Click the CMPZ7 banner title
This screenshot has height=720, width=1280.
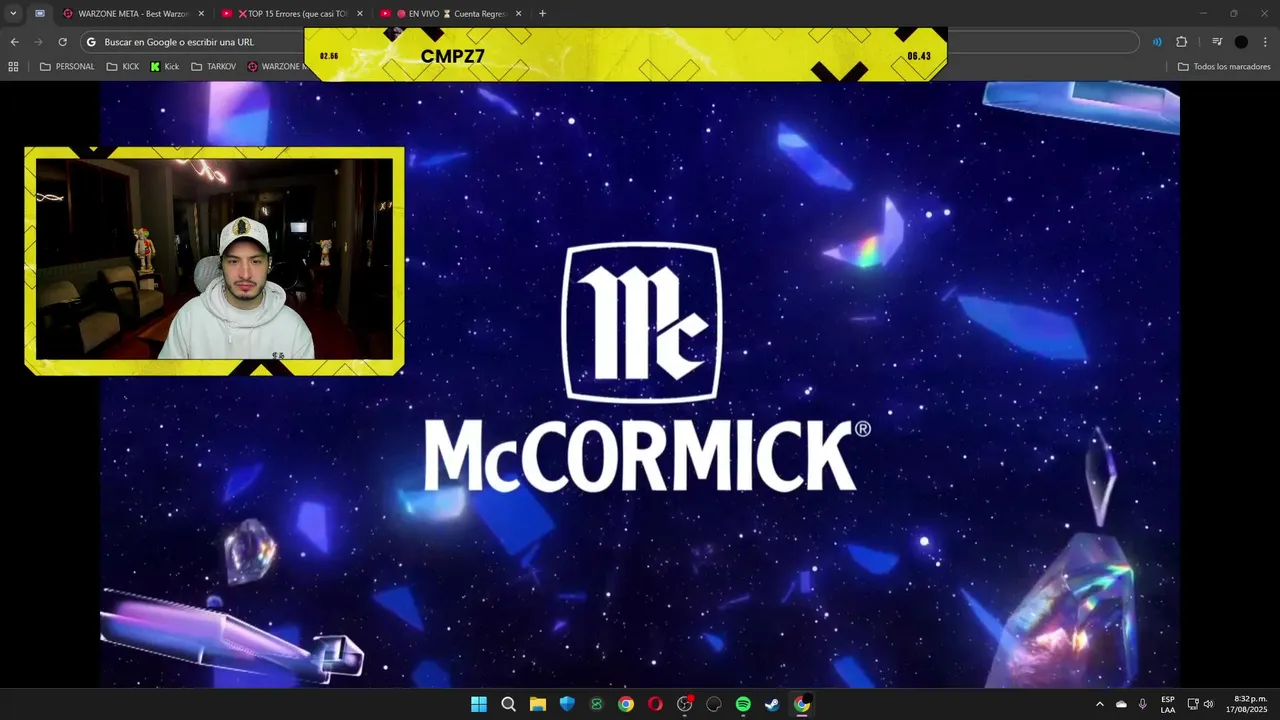click(452, 56)
